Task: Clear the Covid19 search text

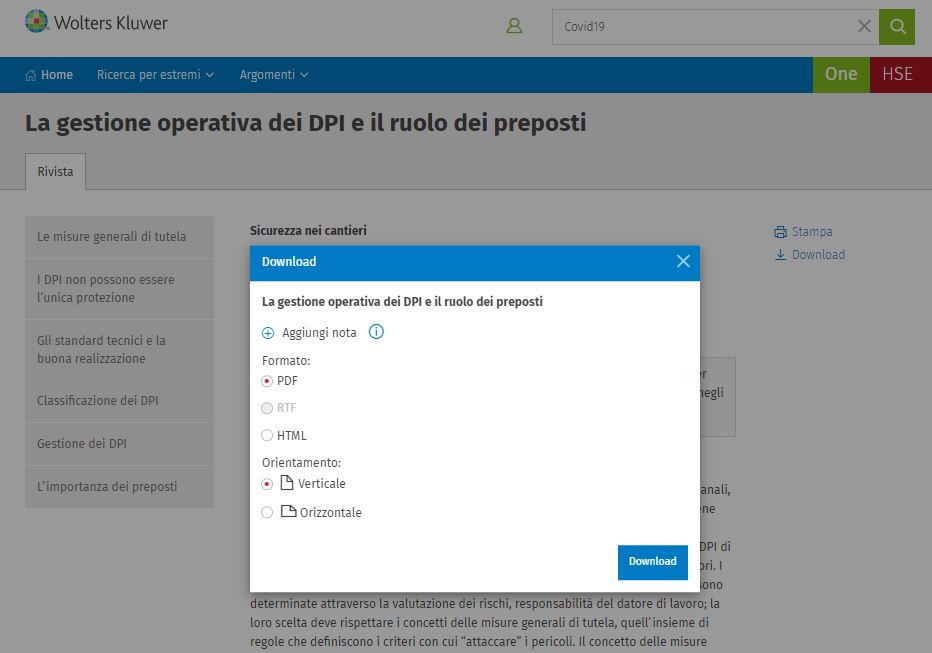Action: coord(865,27)
